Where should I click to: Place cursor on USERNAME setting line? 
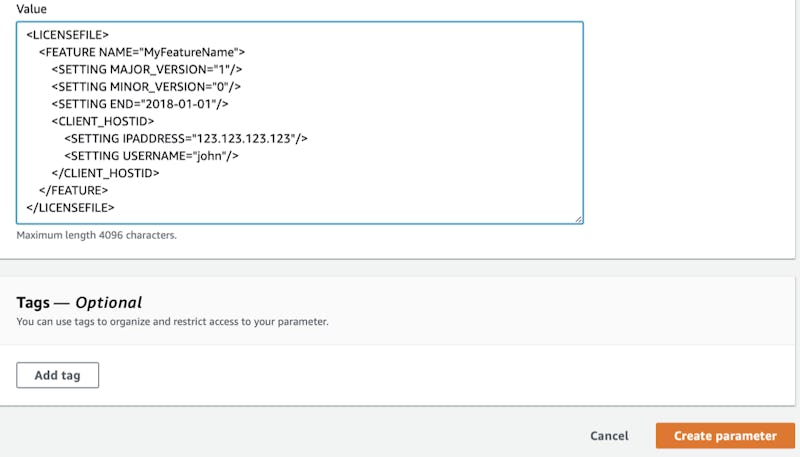click(151, 155)
